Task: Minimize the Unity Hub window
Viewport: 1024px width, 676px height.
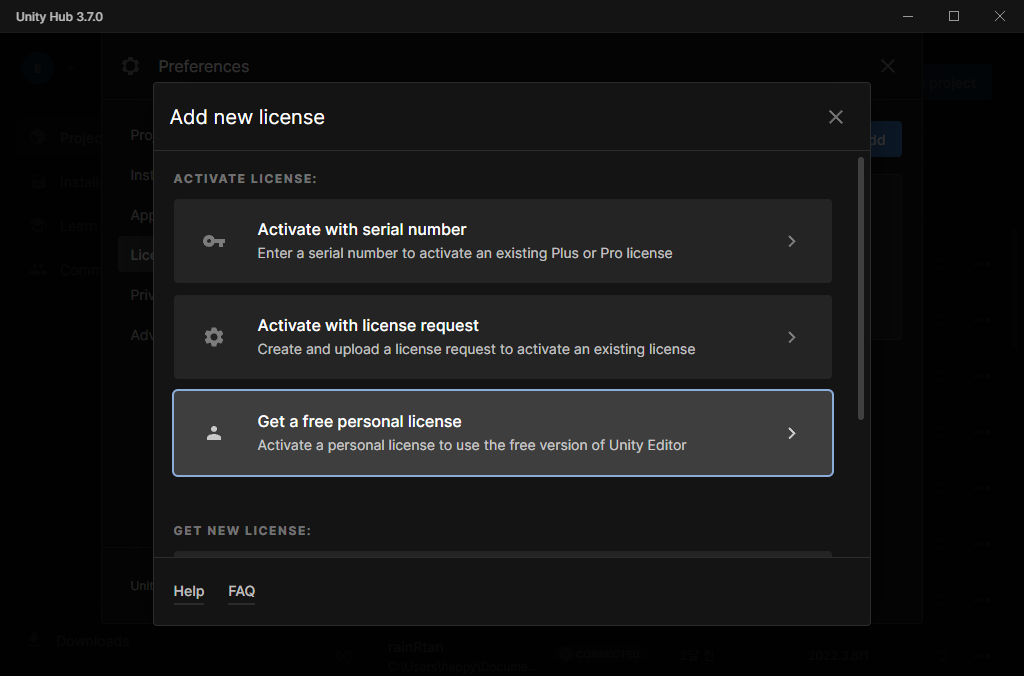Action: coord(908,16)
